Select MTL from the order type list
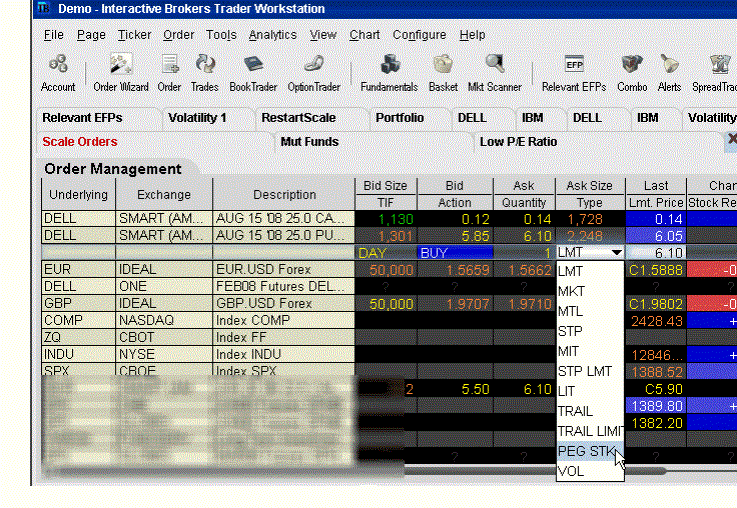737x508 pixels. [590, 311]
